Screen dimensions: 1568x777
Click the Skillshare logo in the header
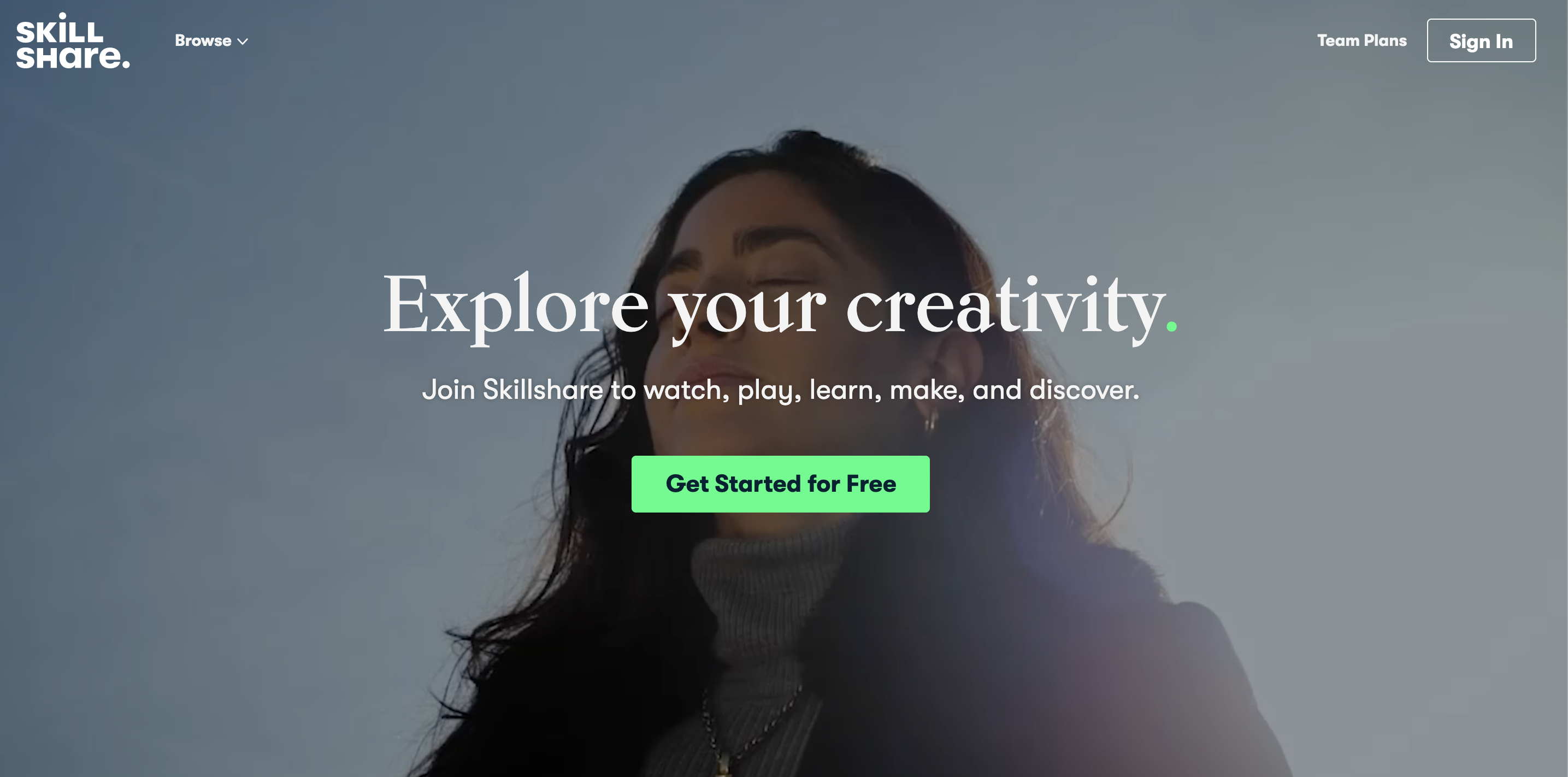tap(73, 41)
